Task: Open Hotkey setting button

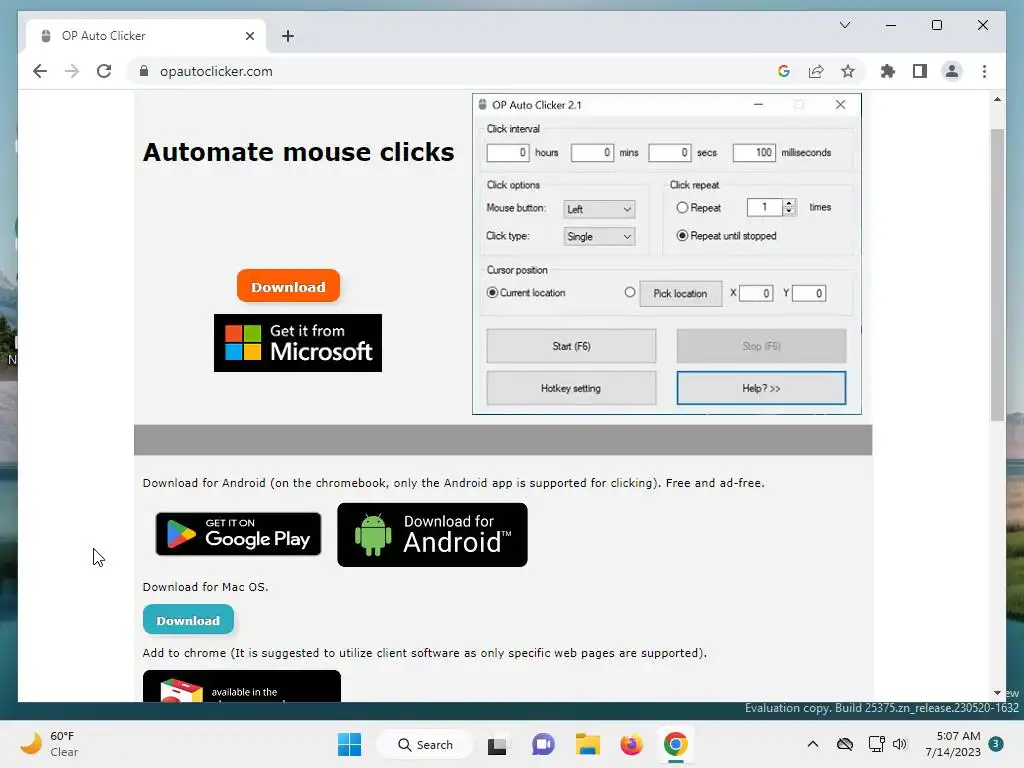Action: tap(571, 388)
